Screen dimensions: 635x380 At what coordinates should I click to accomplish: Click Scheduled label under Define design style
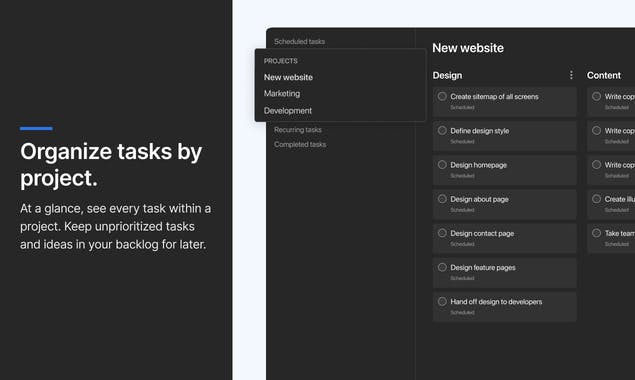click(x=462, y=141)
